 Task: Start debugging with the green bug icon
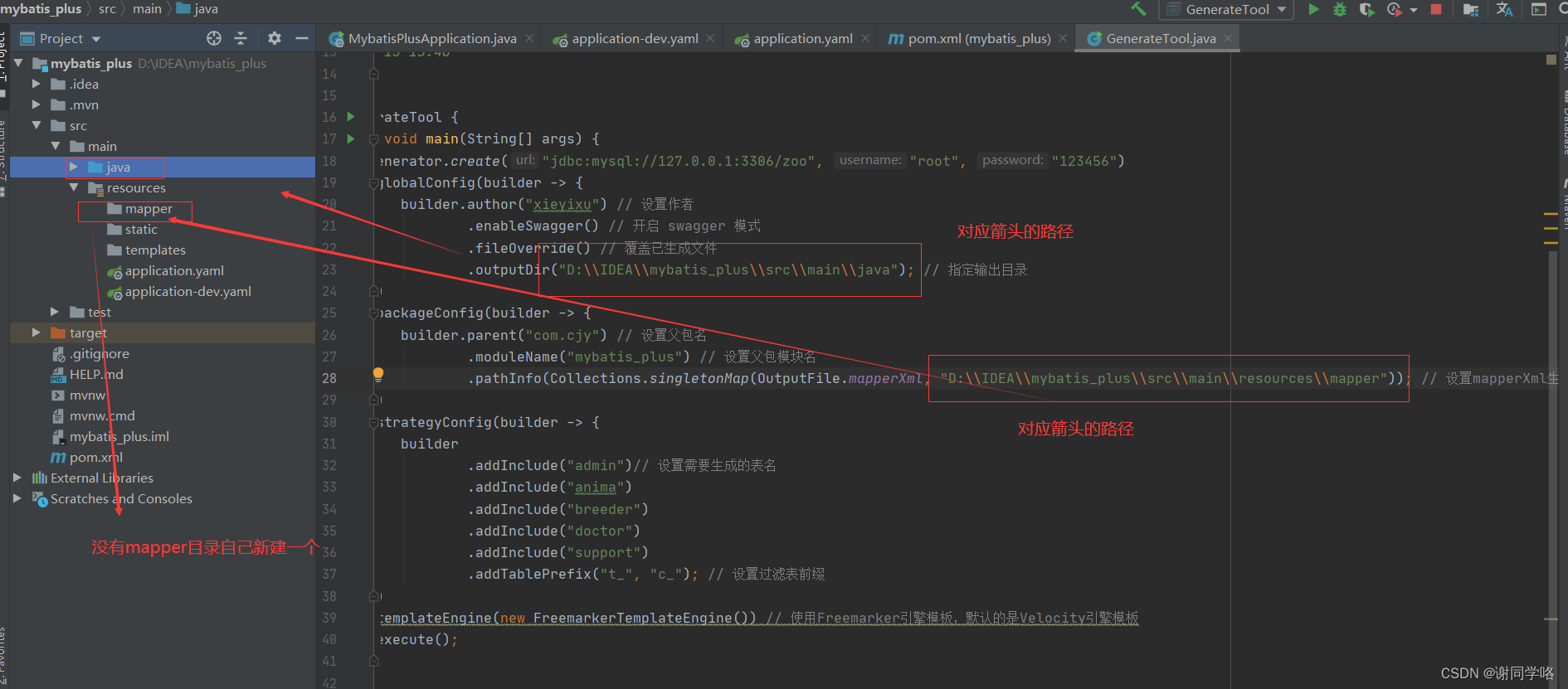tap(1339, 9)
